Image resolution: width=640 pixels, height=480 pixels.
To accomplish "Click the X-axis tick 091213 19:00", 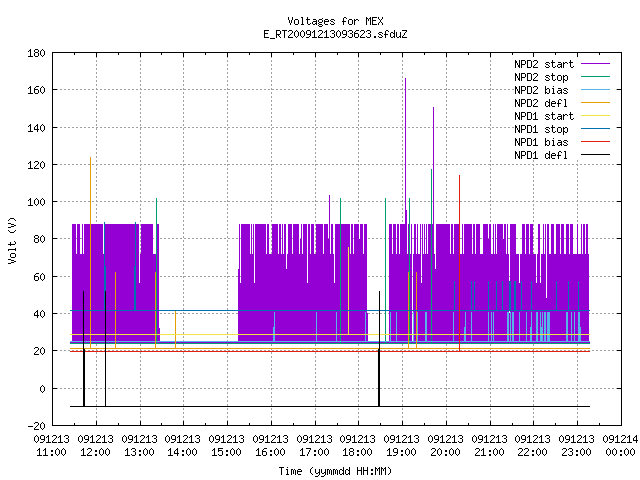I will pos(402,446).
